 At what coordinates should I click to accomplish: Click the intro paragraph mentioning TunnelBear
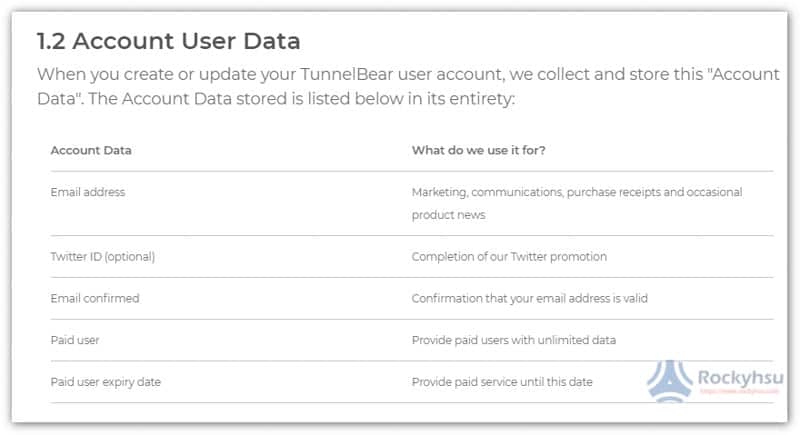pyautogui.click(x=408, y=86)
